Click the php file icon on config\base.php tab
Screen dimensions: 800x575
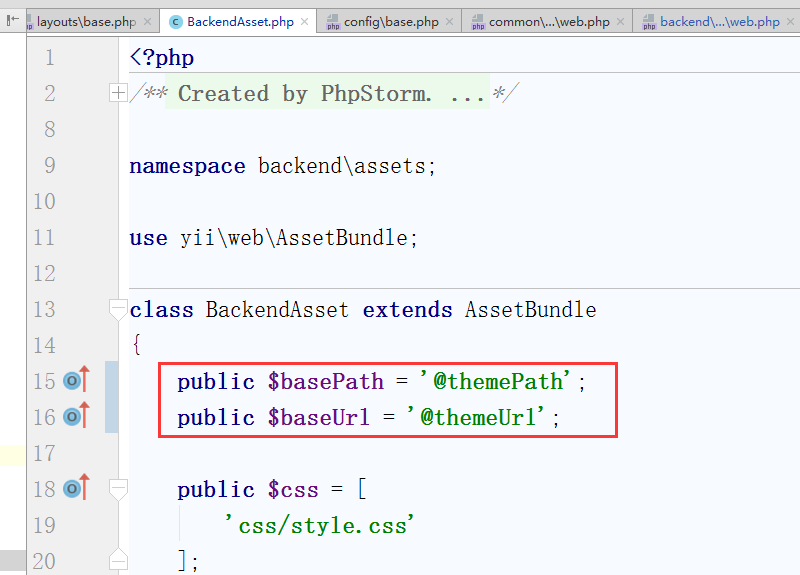point(333,22)
